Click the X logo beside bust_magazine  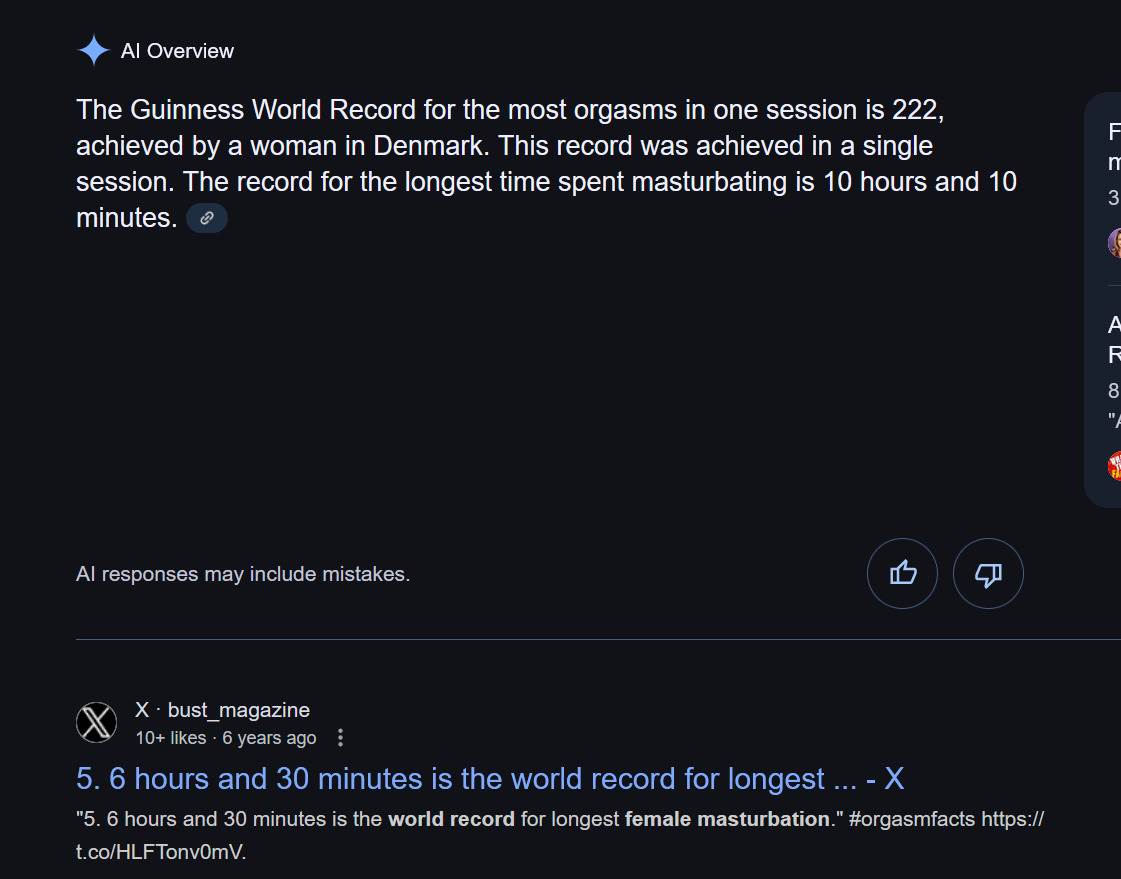97,722
